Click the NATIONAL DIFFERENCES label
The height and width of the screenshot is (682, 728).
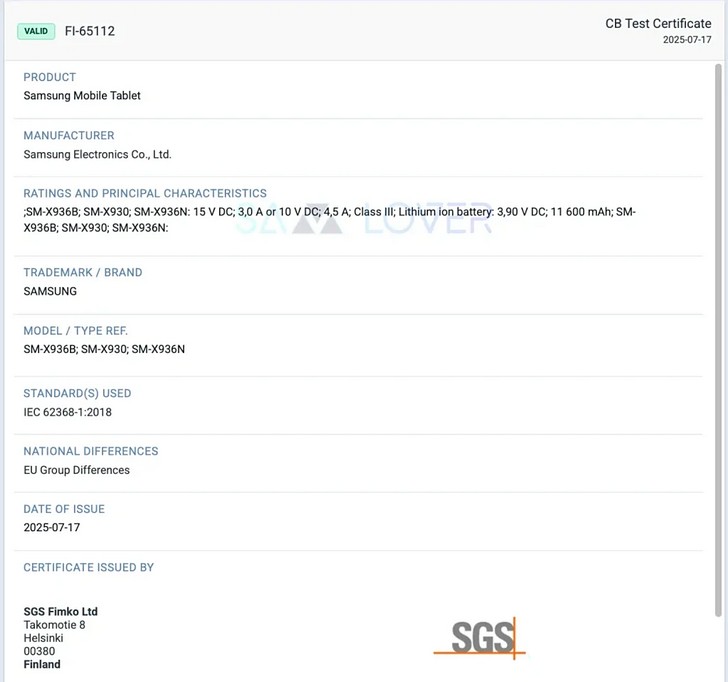click(x=91, y=451)
